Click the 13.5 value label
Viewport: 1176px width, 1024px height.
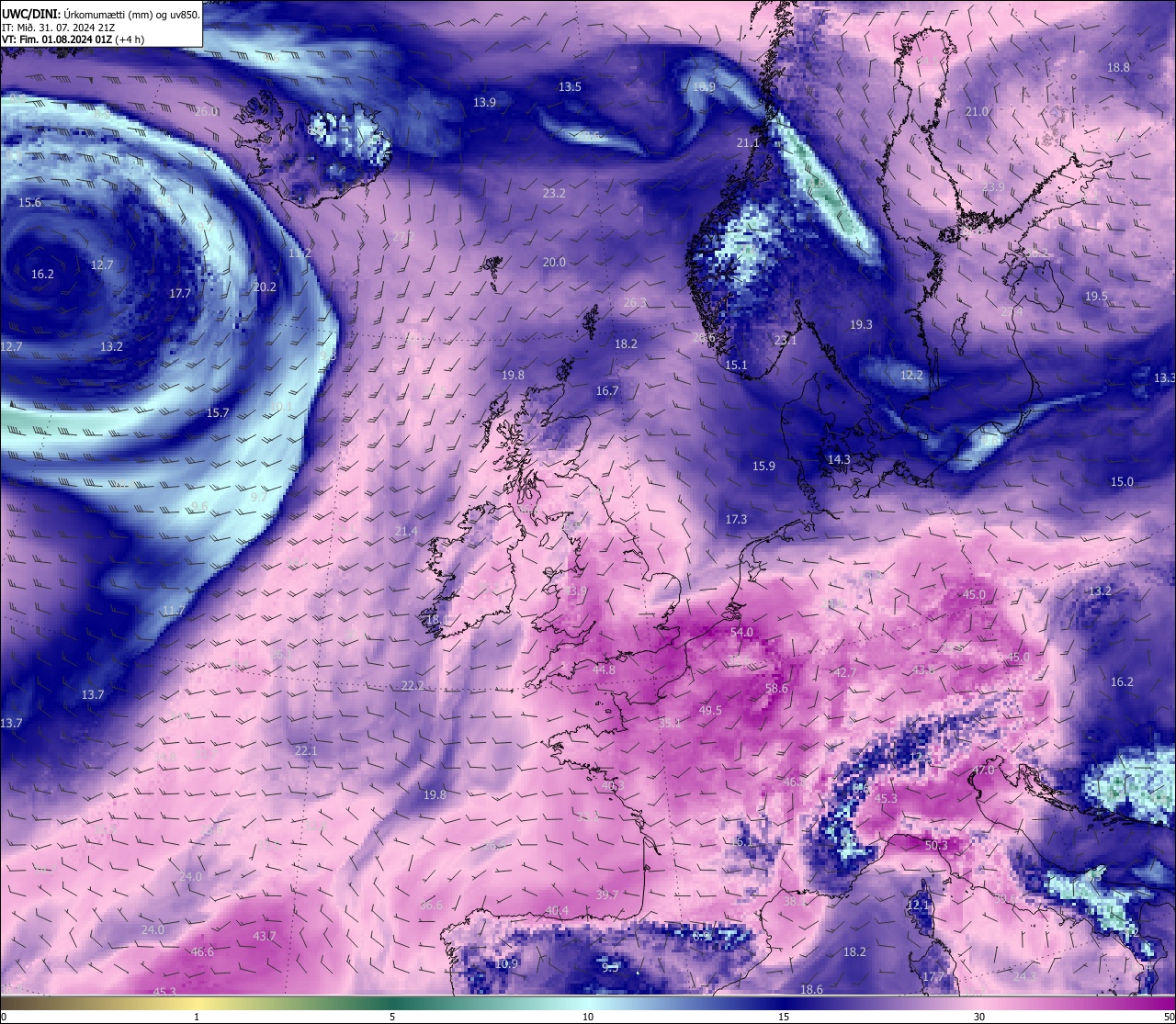click(x=570, y=87)
